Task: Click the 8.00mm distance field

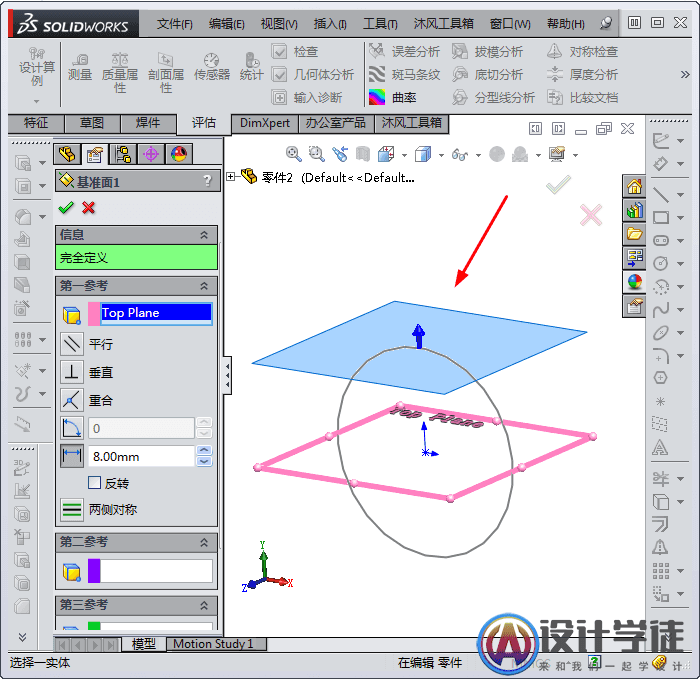Action: pos(141,456)
